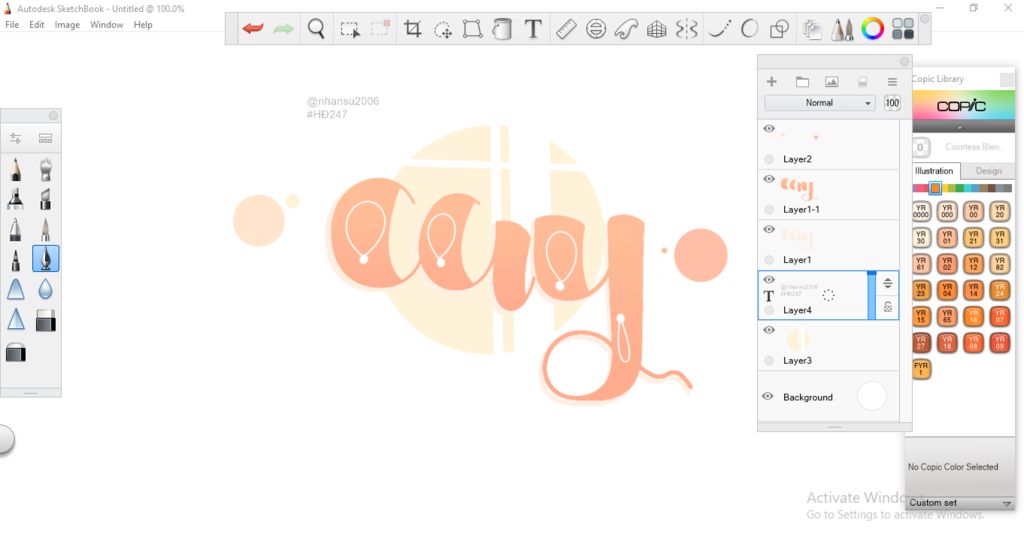Click the red Undo arrow

tap(253, 29)
